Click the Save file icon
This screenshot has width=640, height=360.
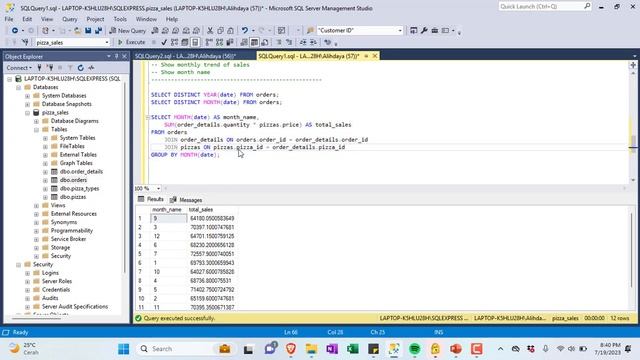tap(88, 31)
